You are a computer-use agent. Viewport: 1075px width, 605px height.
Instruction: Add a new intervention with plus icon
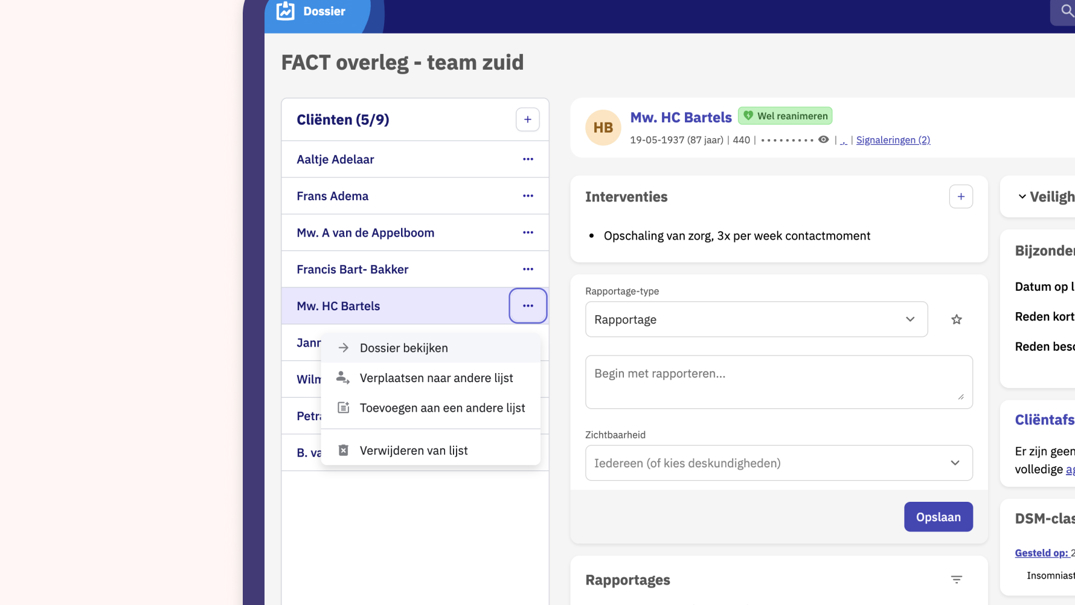[960, 197]
